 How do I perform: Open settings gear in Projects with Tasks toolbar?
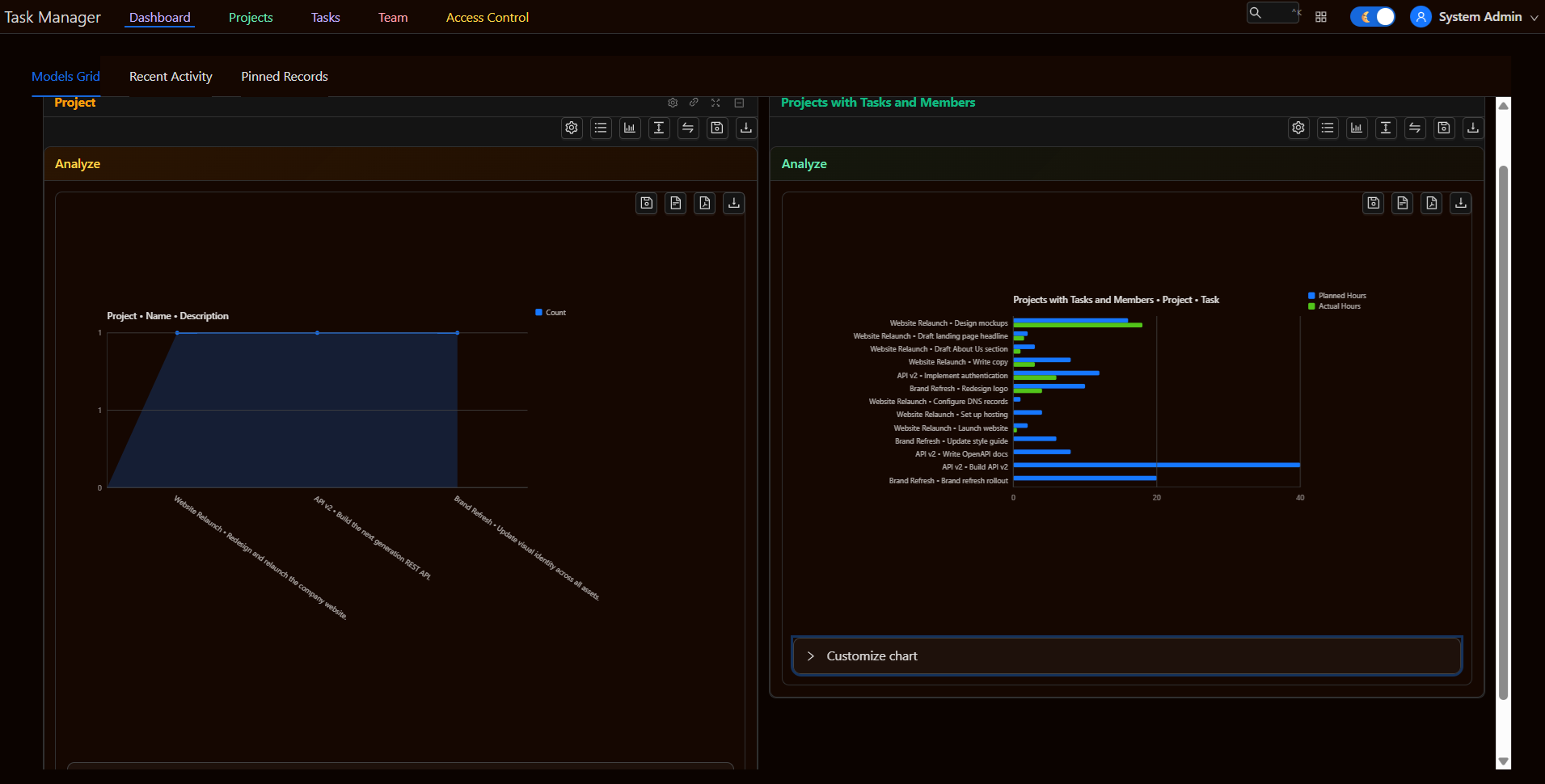(x=1298, y=128)
